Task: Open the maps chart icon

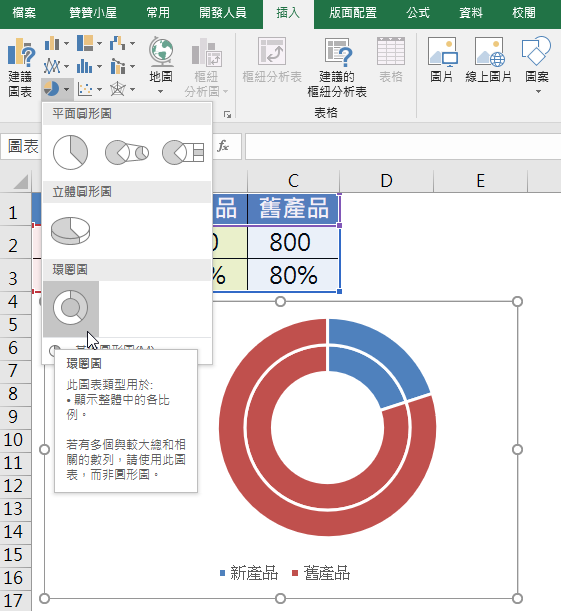Action: click(x=161, y=65)
